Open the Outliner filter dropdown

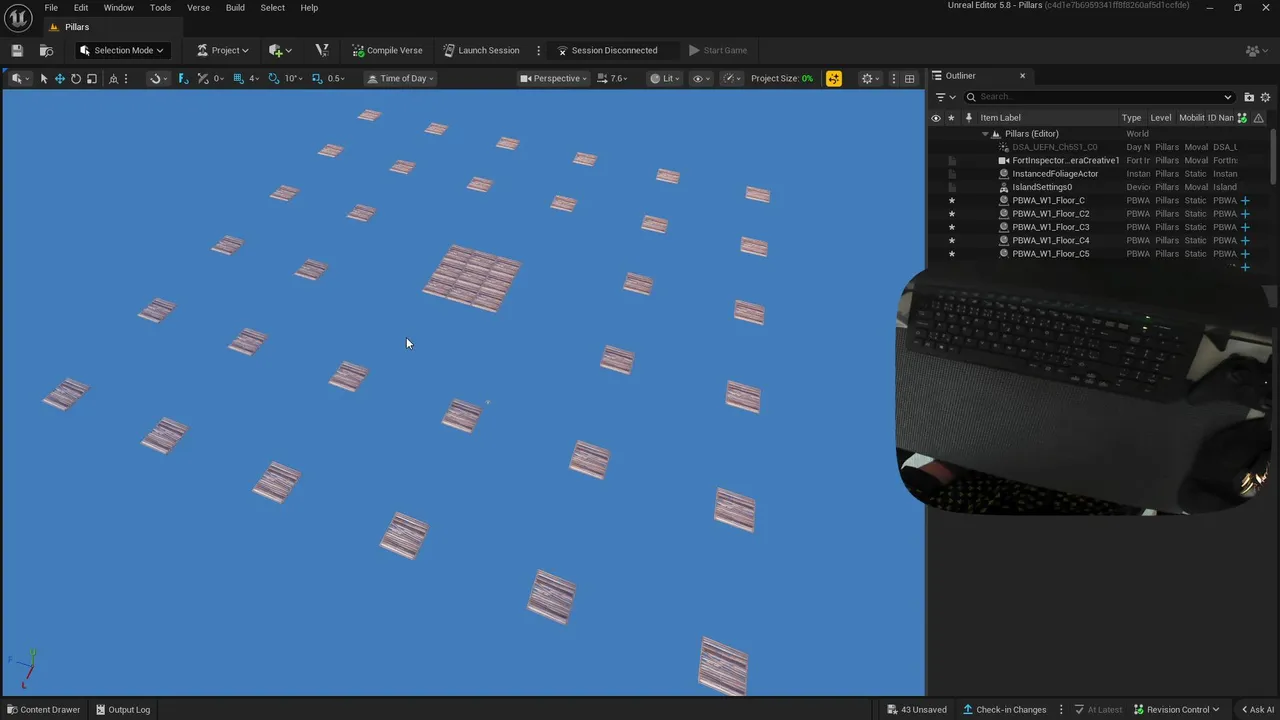945,97
